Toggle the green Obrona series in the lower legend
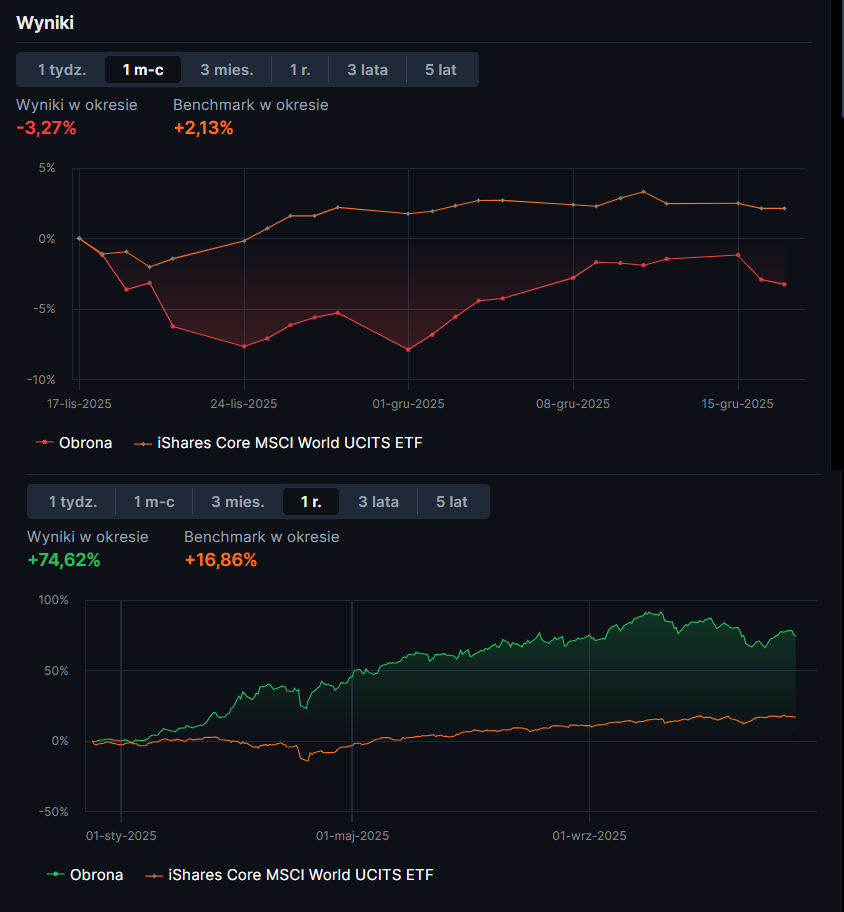The image size is (844, 912). point(96,875)
